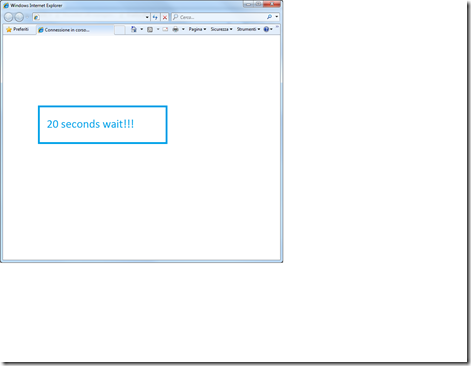Screen dimensions: 471x366
Task: Click the Feeds toolbar icon
Action: tap(150, 29)
